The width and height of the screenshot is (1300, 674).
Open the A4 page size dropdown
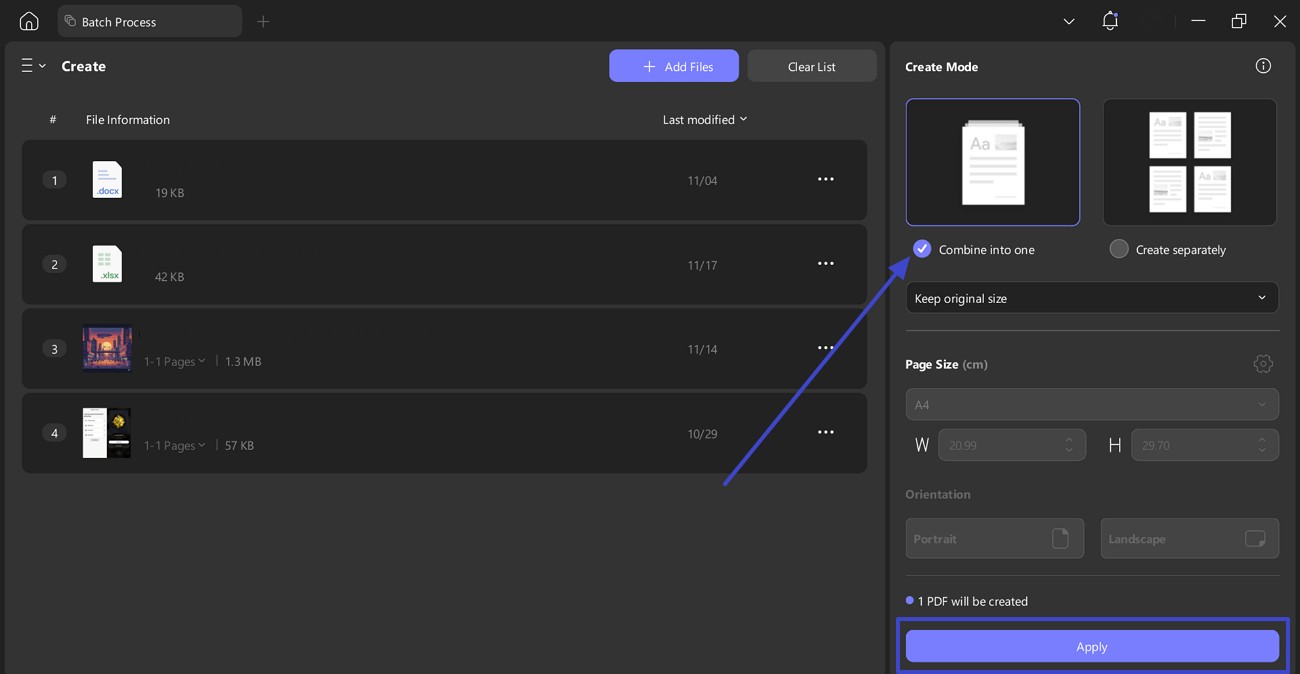point(1092,404)
